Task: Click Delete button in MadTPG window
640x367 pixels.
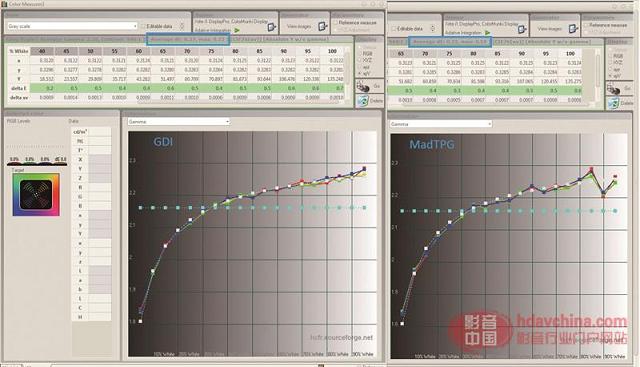Action: (x=619, y=103)
